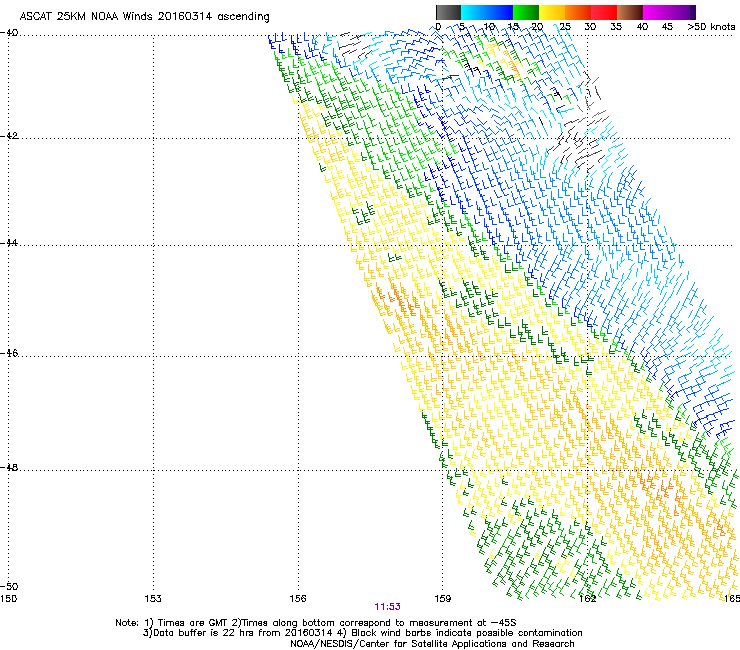The height and width of the screenshot is (650, 740).
Task: Select the 159 longitude axis label
Action: 442,599
